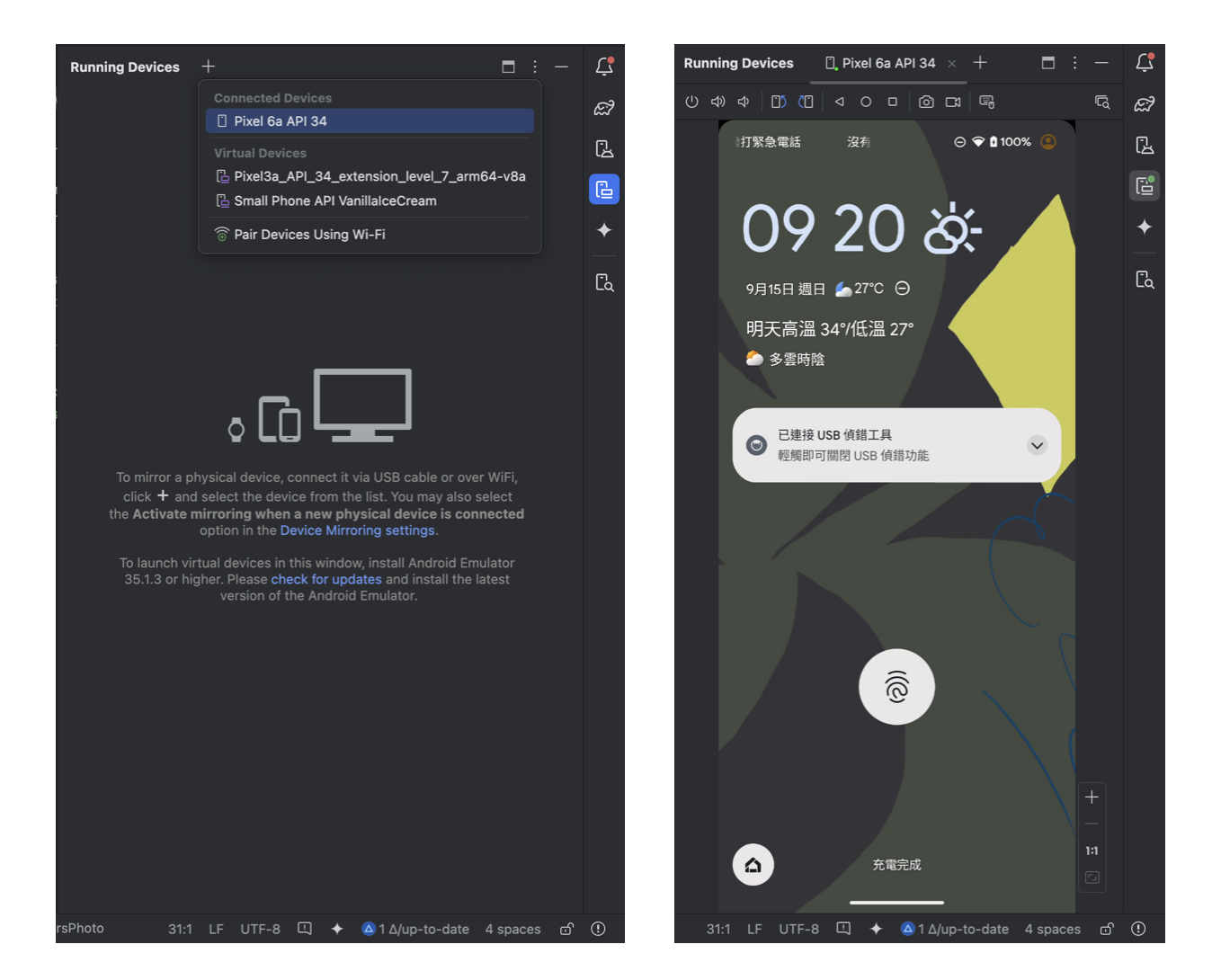Take a screenshot with the camera icon
Screen dimensions: 1212x980
coord(926,102)
